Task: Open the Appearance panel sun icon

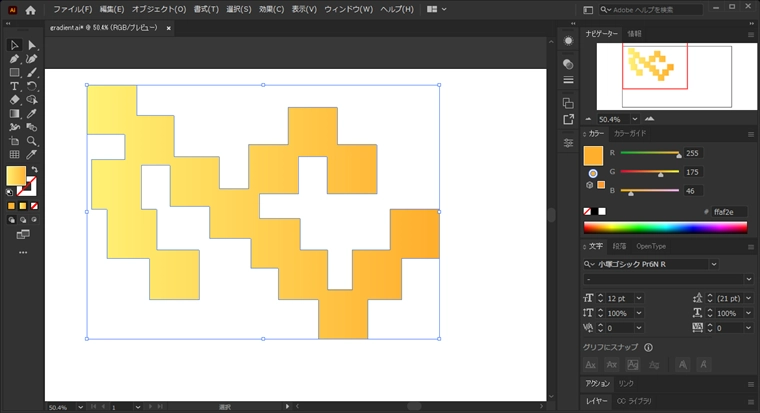Action: pyautogui.click(x=568, y=39)
